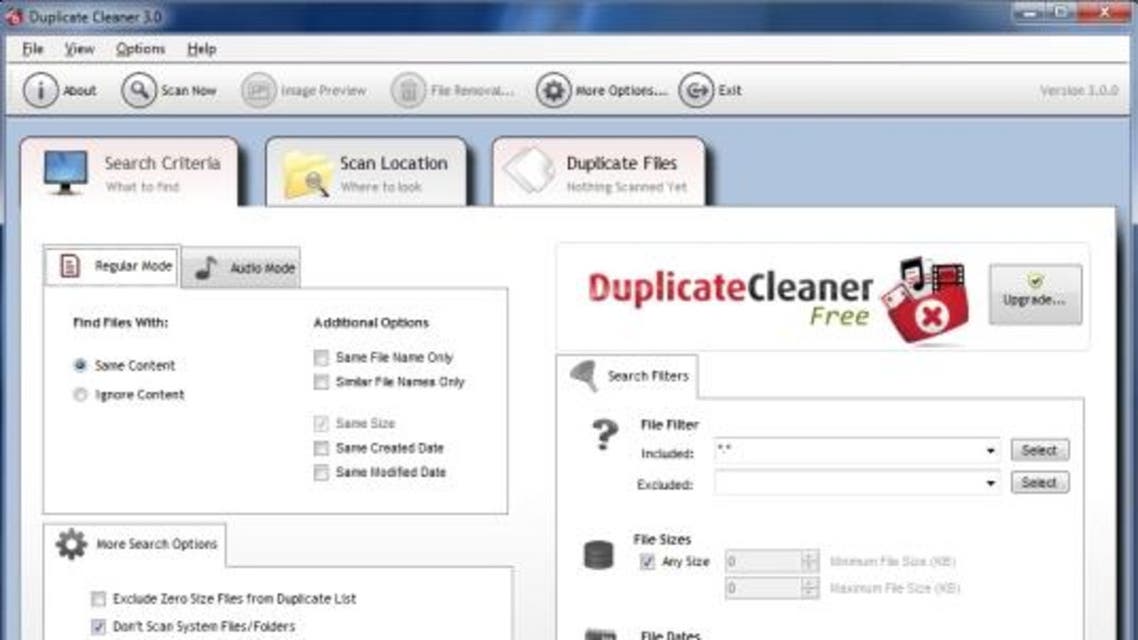Click Select button for Included filter
Viewport: 1138px width, 640px height.
[x=1039, y=451]
